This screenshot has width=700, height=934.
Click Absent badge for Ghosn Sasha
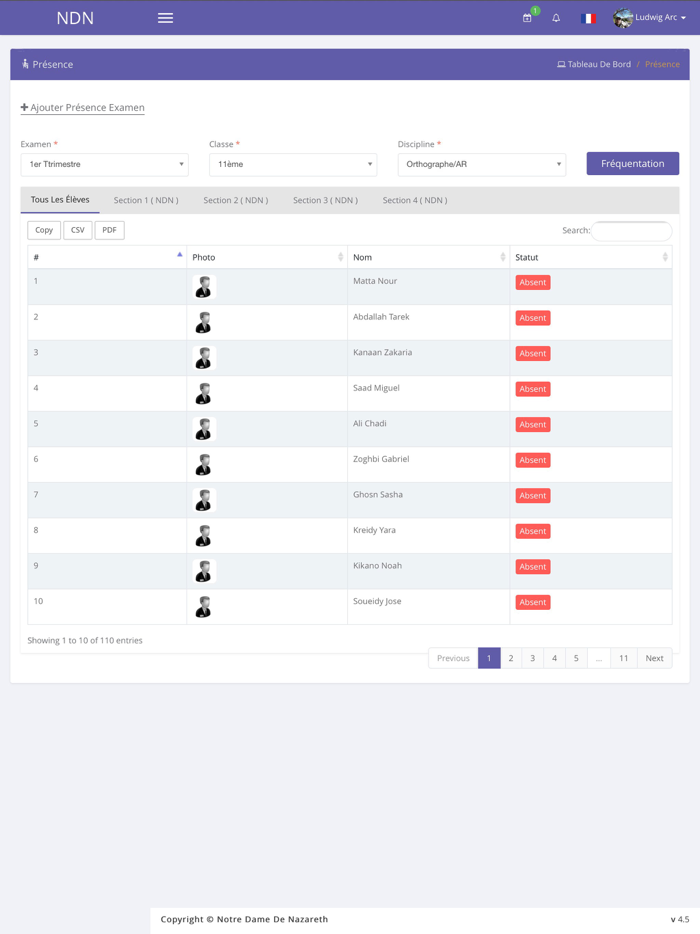[x=533, y=496]
